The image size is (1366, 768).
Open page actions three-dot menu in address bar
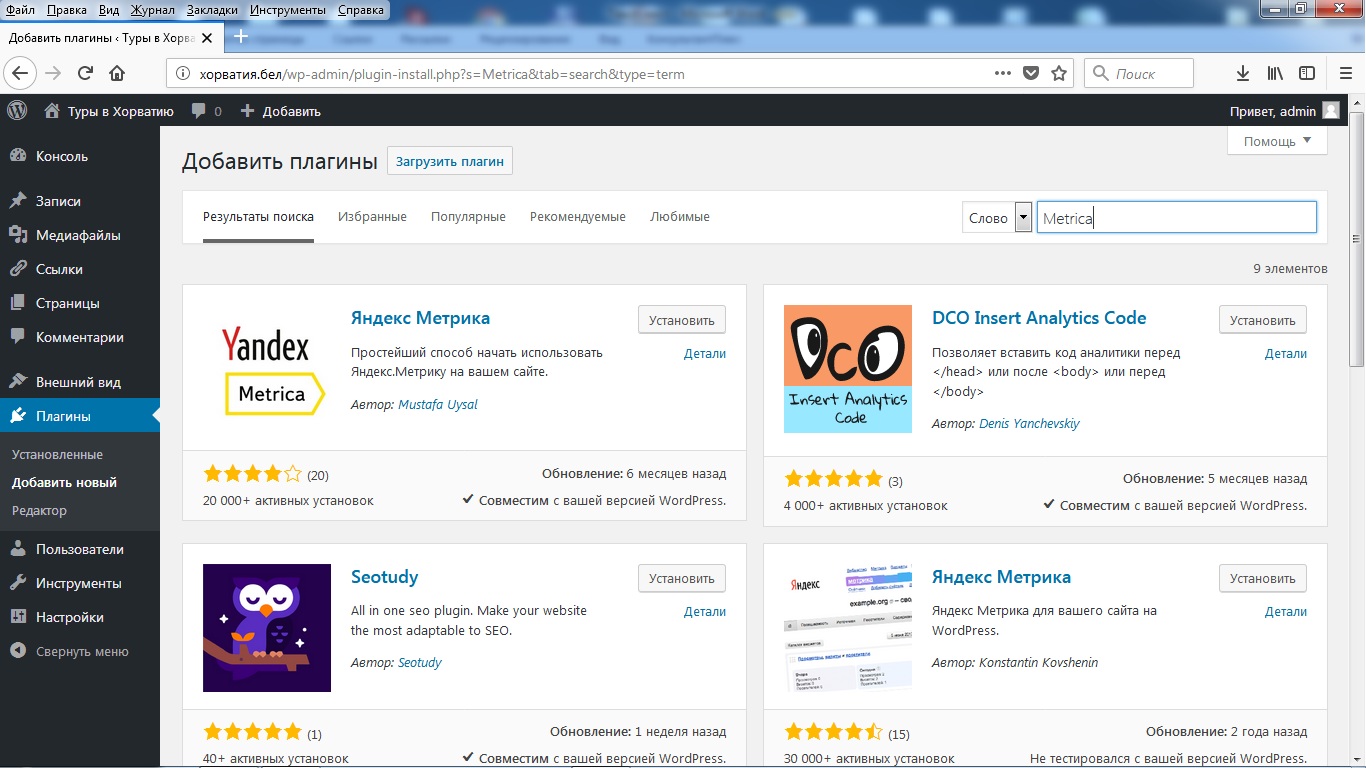pos(1003,73)
